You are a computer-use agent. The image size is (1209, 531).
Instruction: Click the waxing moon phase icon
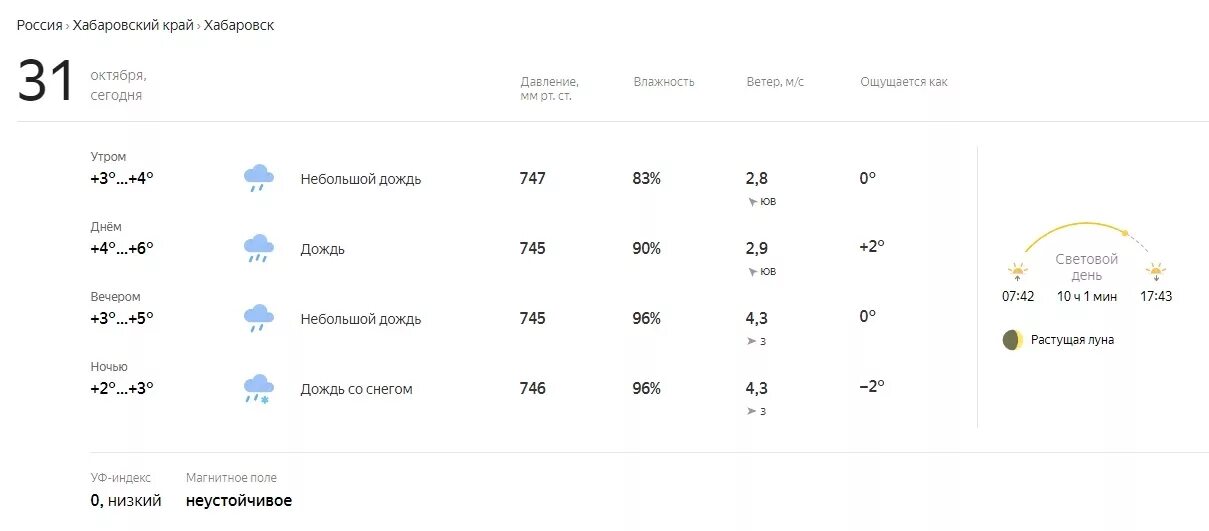pyautogui.click(x=1013, y=340)
